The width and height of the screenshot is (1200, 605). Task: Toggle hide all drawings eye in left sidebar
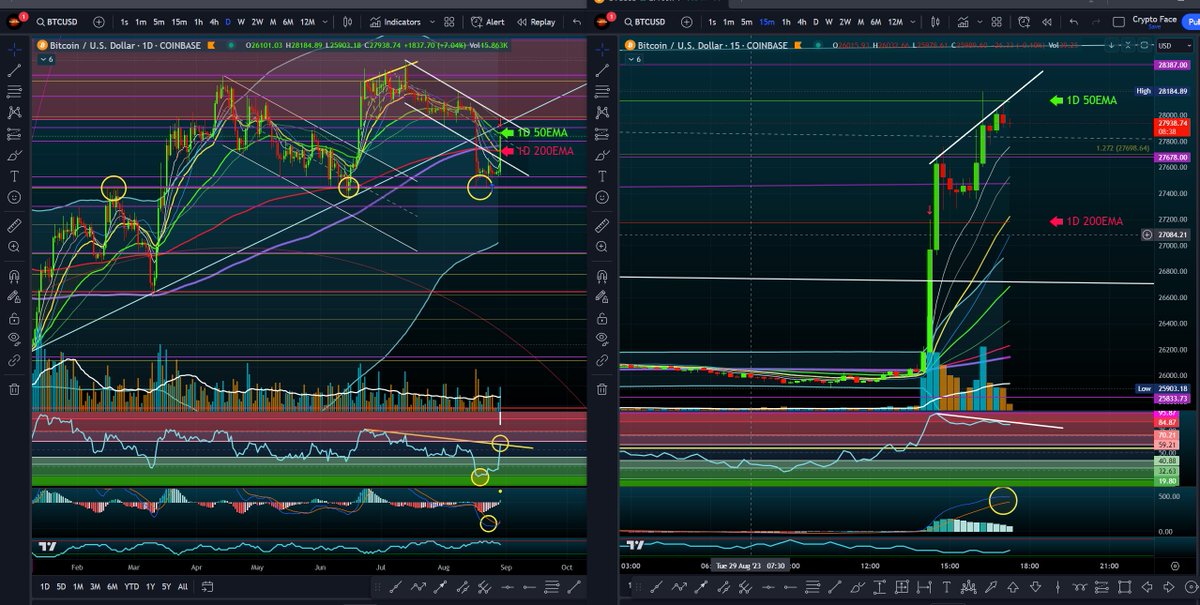tap(15, 340)
